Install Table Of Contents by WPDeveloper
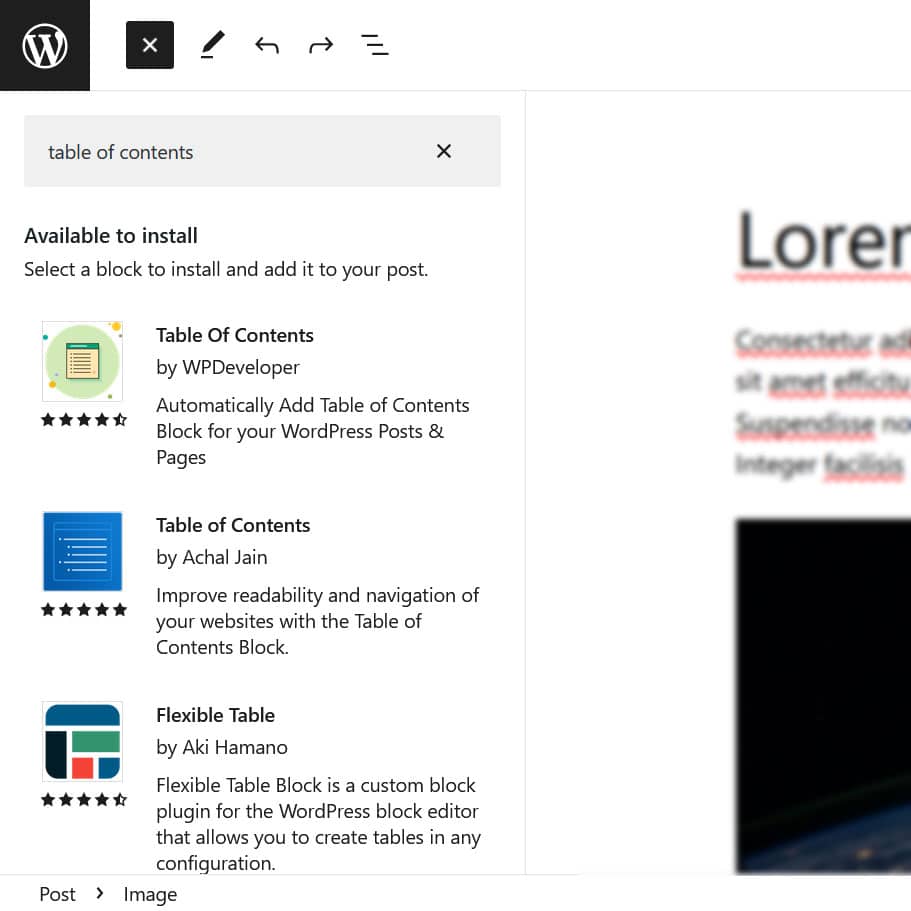This screenshot has width=911, height=911. click(235, 335)
